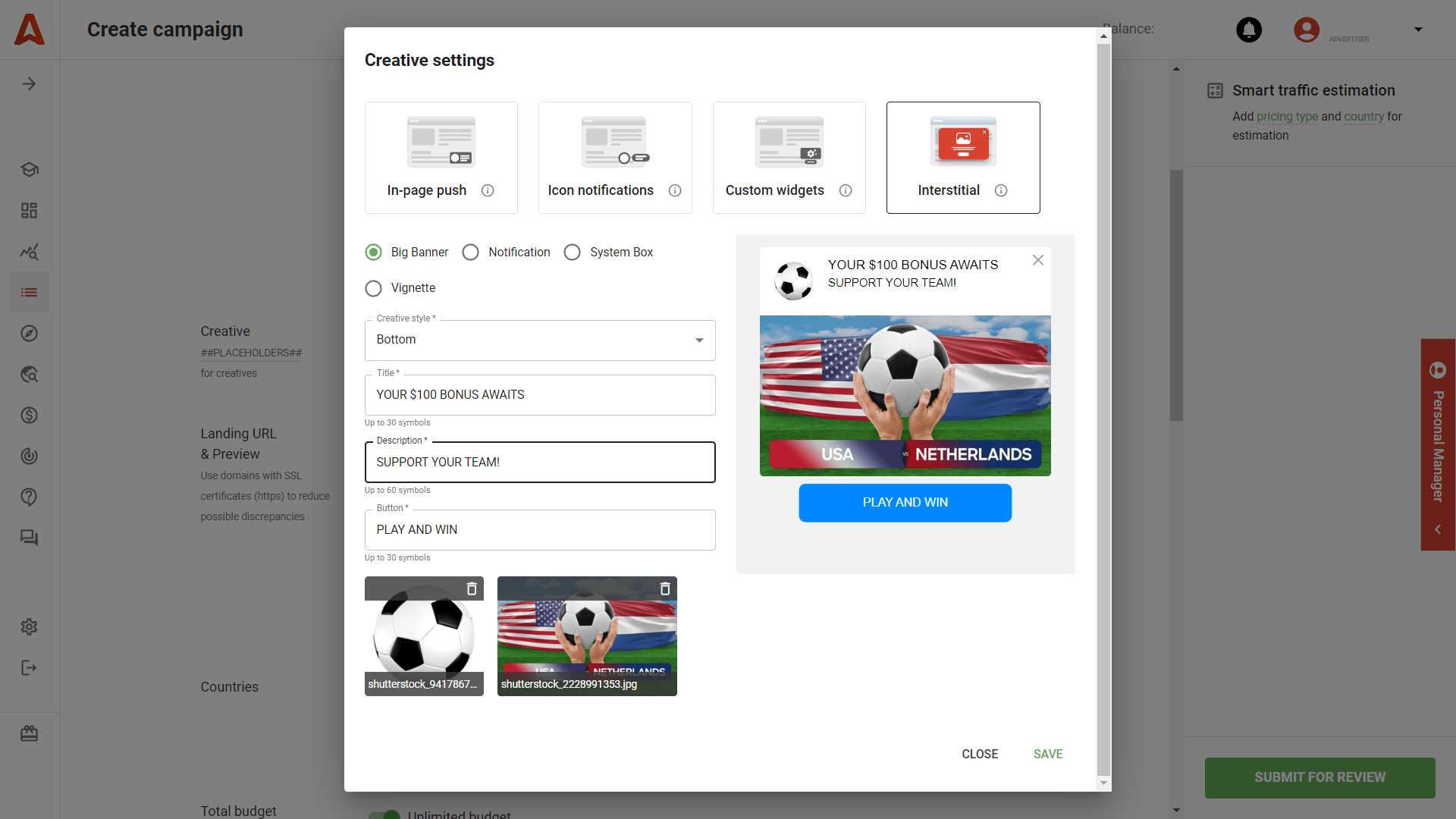Select the System Box radio option
This screenshot has height=819, width=1456.
tap(573, 253)
